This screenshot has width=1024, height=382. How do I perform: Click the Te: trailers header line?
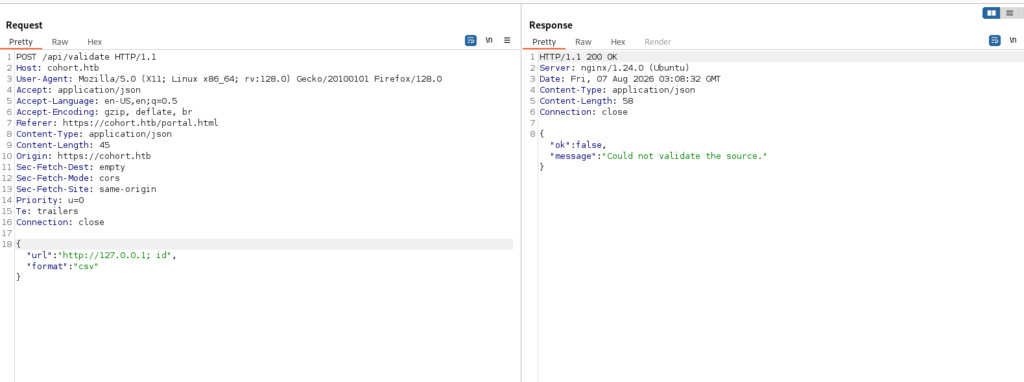pyautogui.click(x=47, y=211)
